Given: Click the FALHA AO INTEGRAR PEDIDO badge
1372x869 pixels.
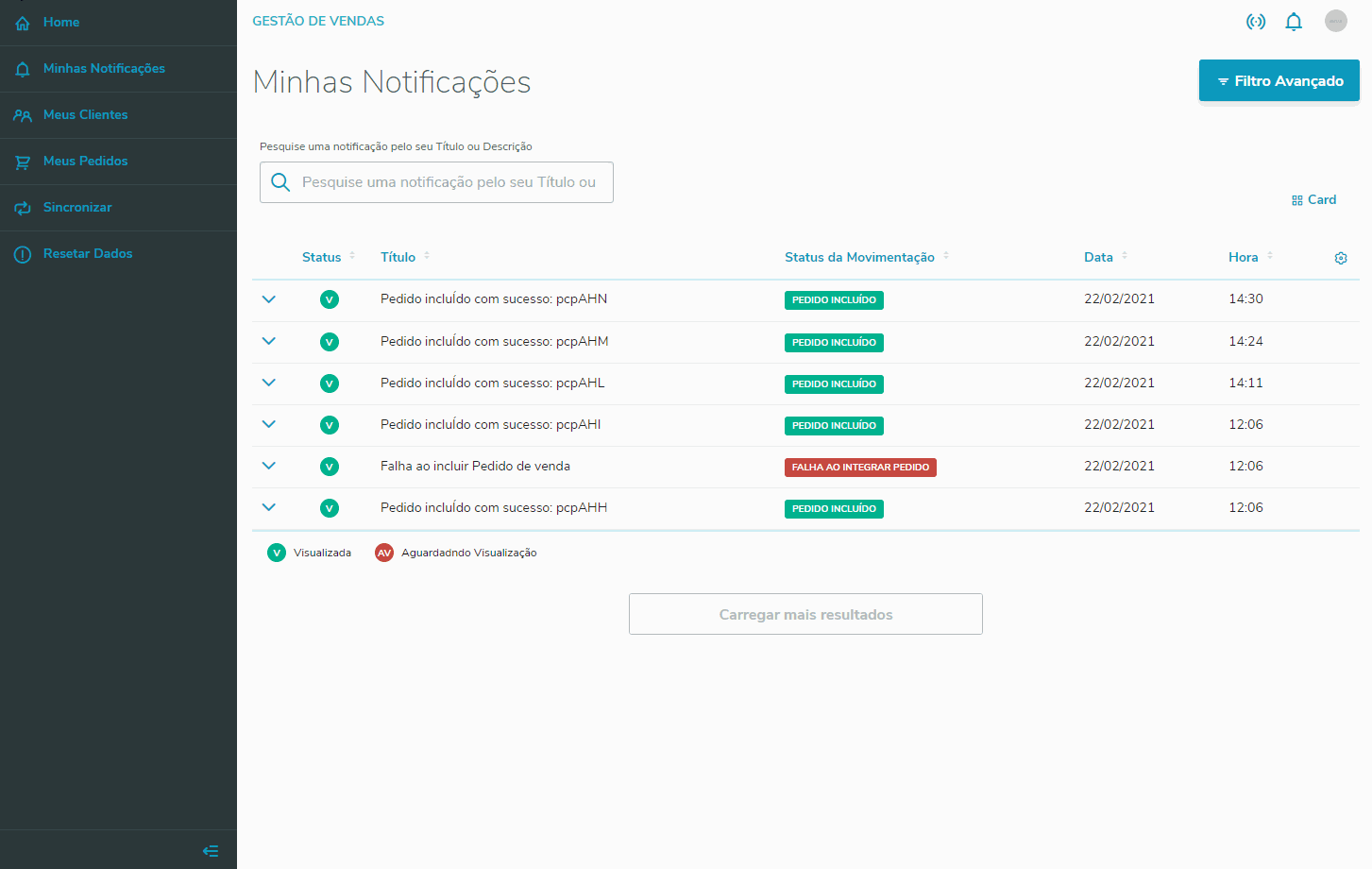Looking at the screenshot, I should (x=860, y=468).
